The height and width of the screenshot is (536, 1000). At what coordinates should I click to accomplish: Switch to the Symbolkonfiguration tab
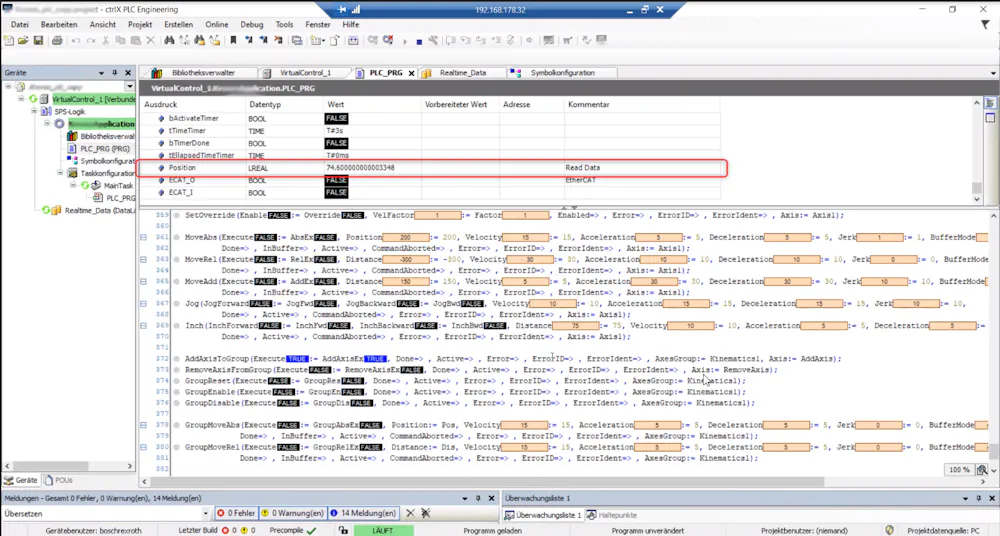point(562,73)
